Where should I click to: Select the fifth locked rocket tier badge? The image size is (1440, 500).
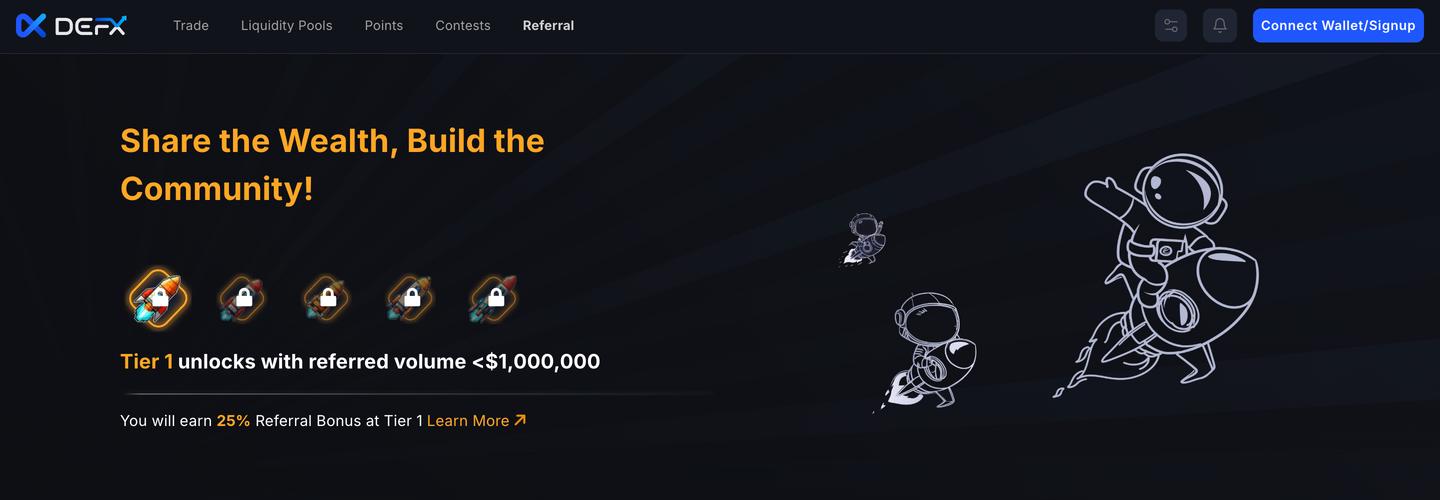(x=494, y=297)
